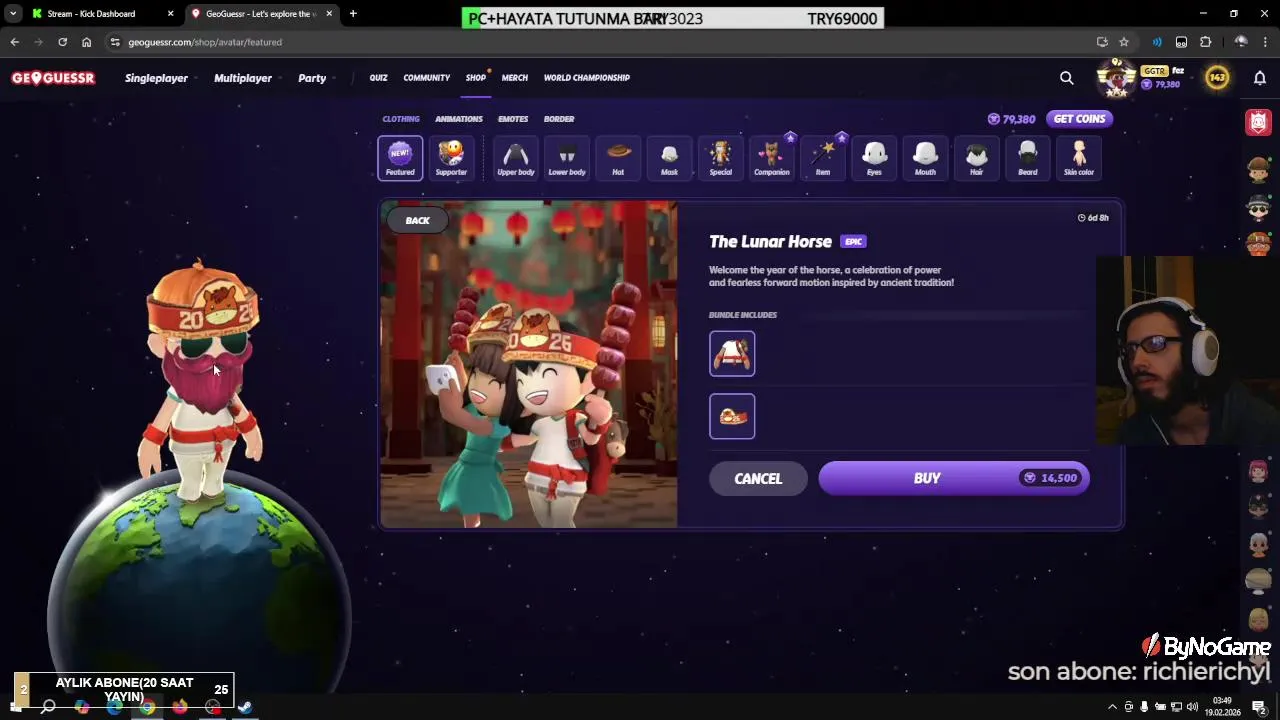This screenshot has height=720, width=1280.
Task: Open the Chrome three-dot menu
Action: coord(1265,42)
